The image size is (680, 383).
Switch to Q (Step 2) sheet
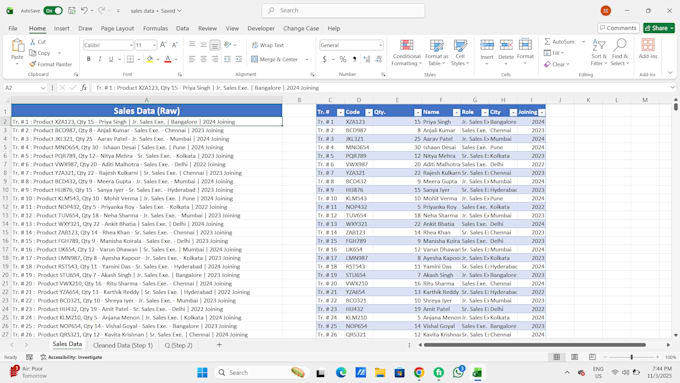point(178,345)
